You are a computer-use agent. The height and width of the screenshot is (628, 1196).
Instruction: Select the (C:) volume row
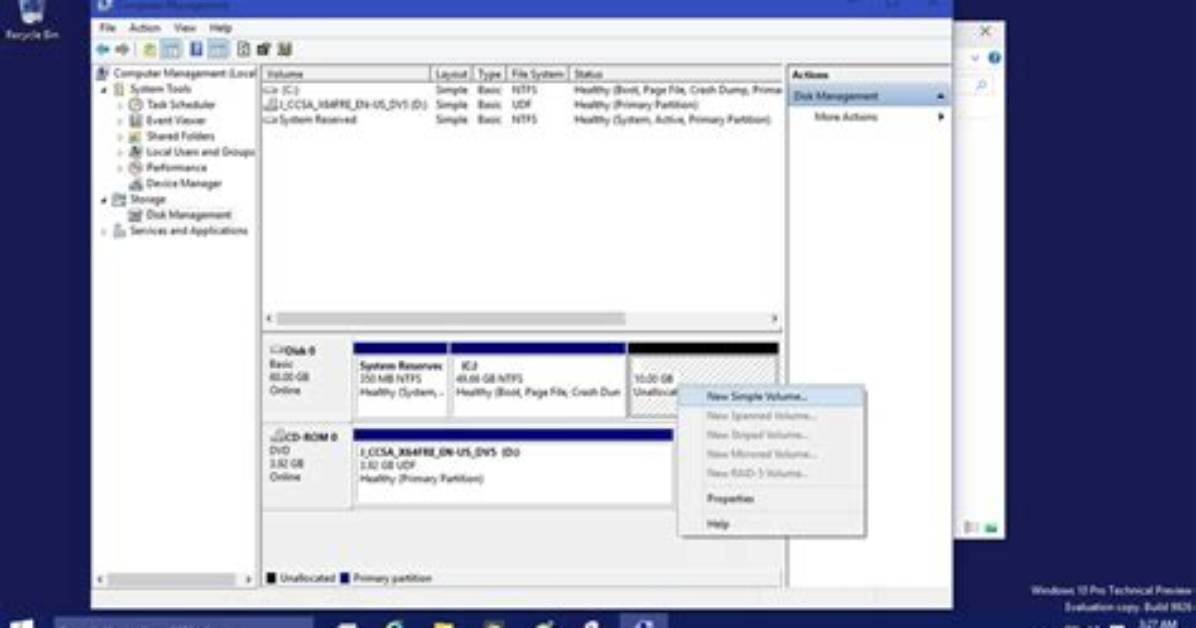(522, 89)
